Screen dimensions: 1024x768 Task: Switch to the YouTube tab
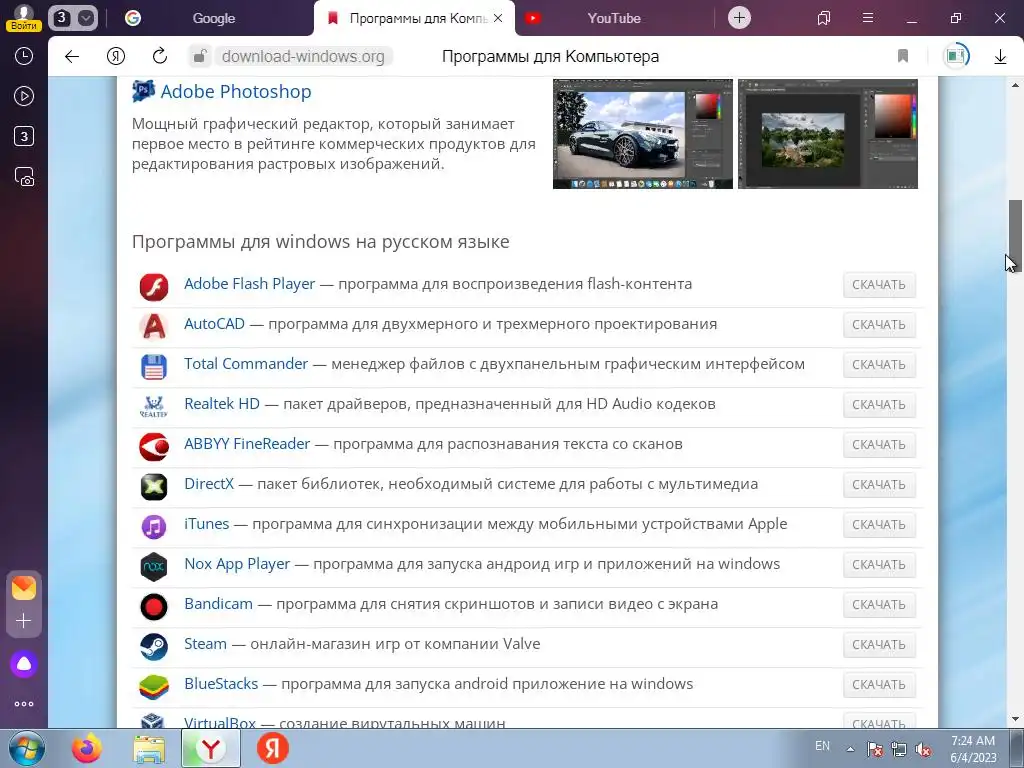[614, 18]
